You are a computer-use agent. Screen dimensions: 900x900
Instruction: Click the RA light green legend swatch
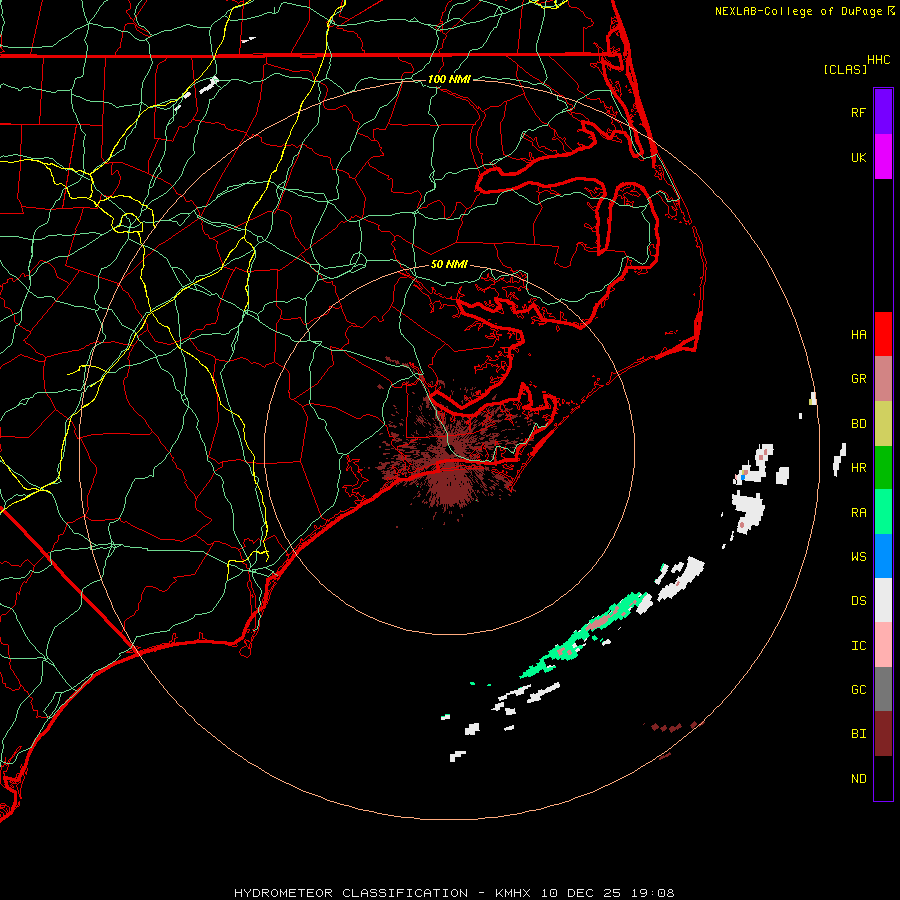883,512
